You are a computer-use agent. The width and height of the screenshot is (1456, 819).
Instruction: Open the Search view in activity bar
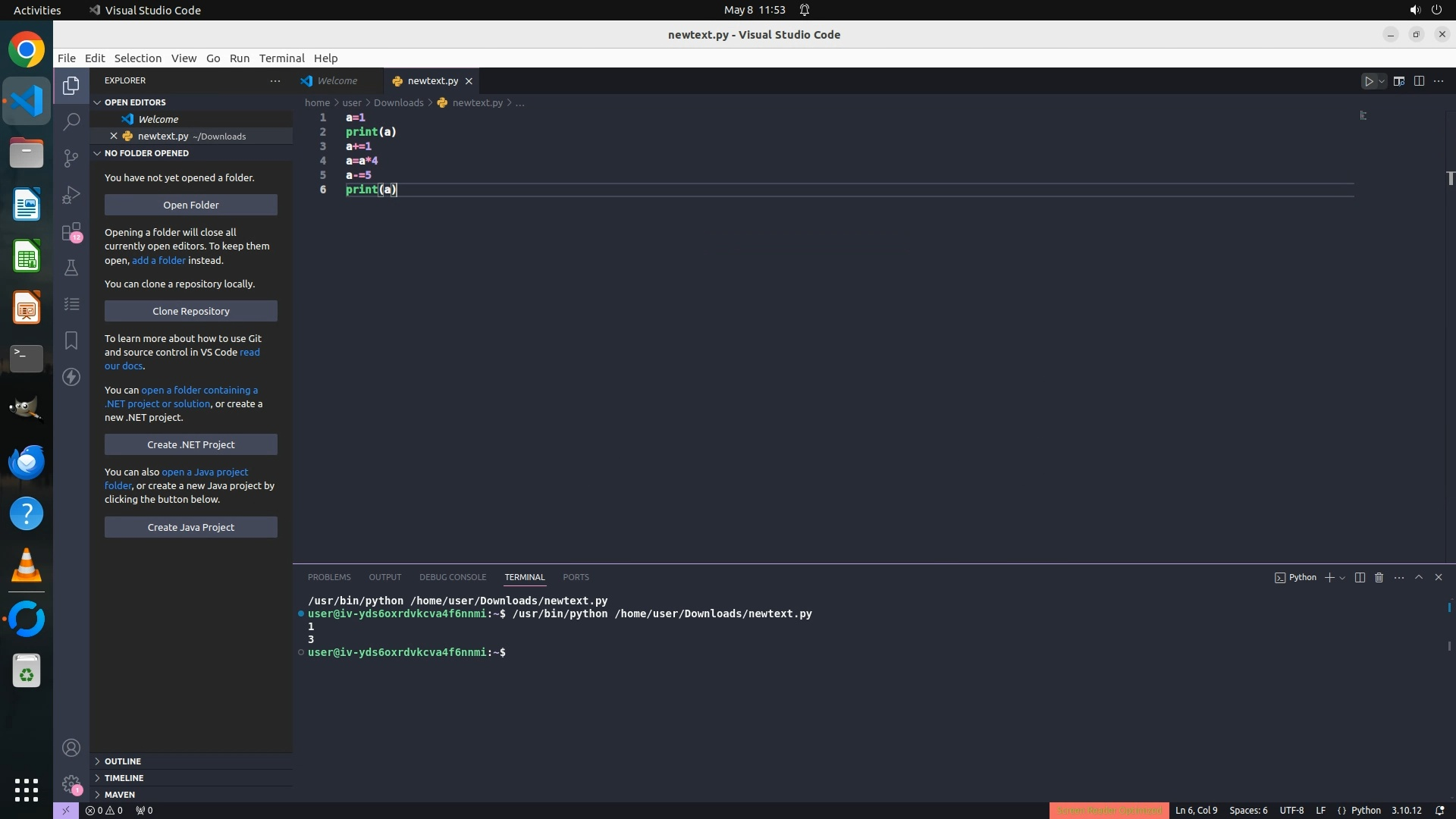[71, 121]
